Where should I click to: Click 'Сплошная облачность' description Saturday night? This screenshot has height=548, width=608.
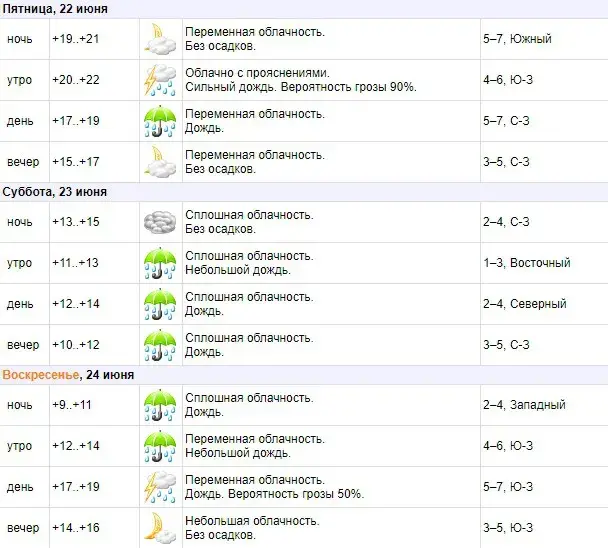pyautogui.click(x=249, y=215)
